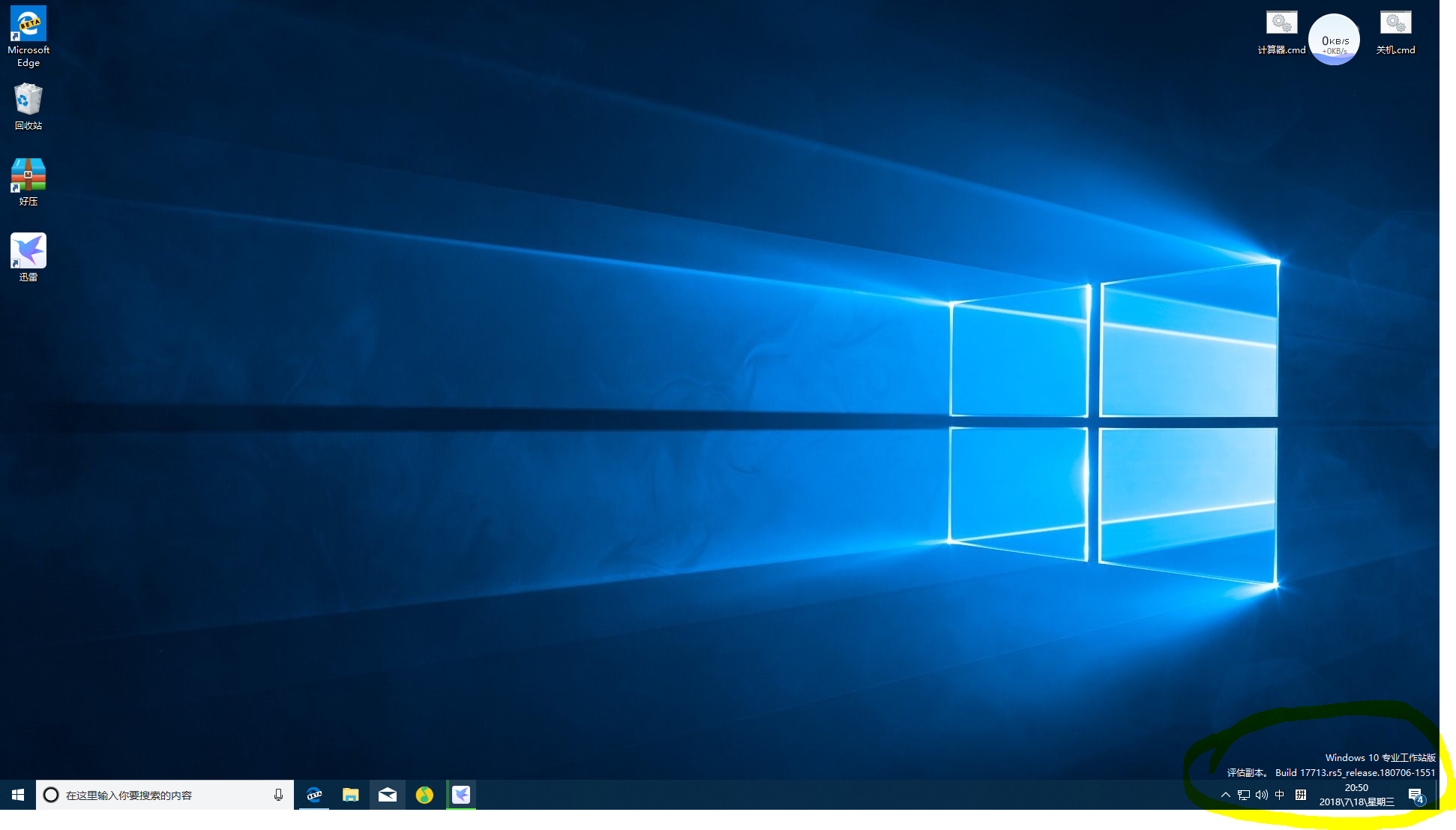Screen dimensions: 1456x830
Task: Open the Xunlei bird icon on the taskbar
Action: click(x=461, y=795)
